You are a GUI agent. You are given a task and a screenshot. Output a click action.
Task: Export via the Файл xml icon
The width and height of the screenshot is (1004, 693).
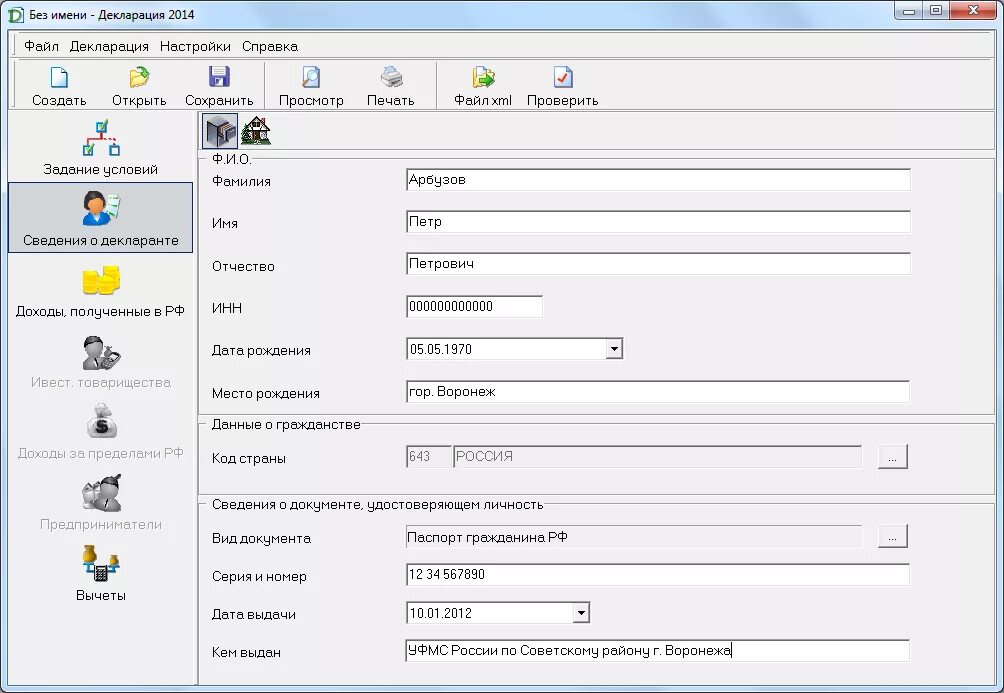[x=483, y=77]
